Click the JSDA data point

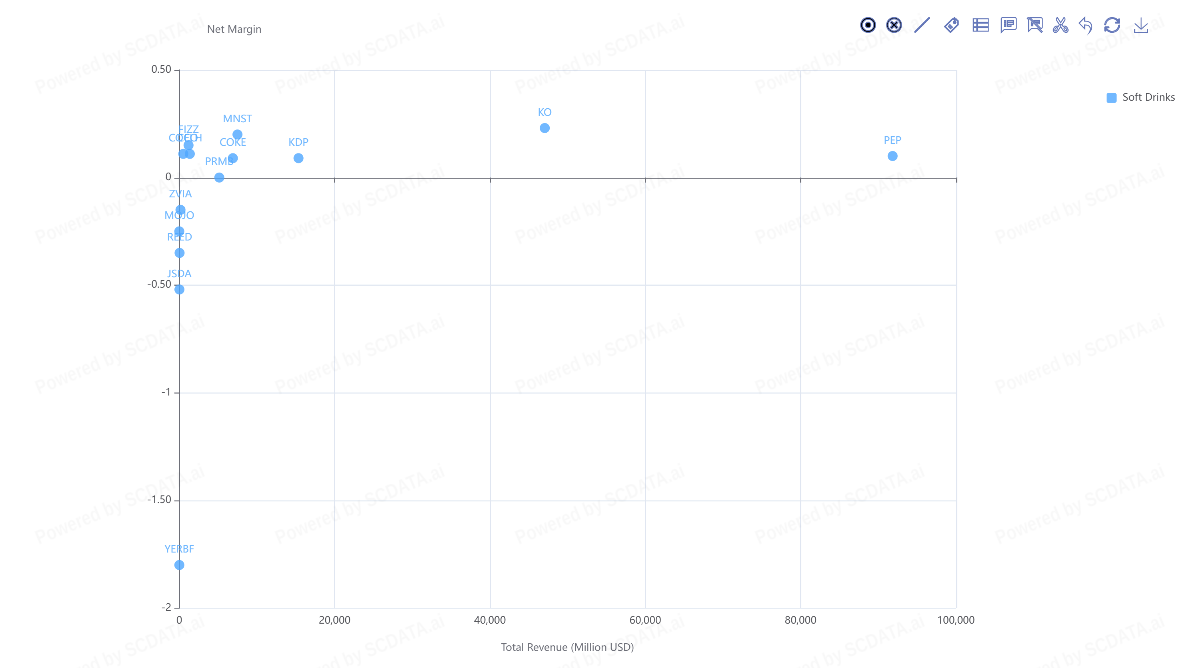[x=179, y=289]
